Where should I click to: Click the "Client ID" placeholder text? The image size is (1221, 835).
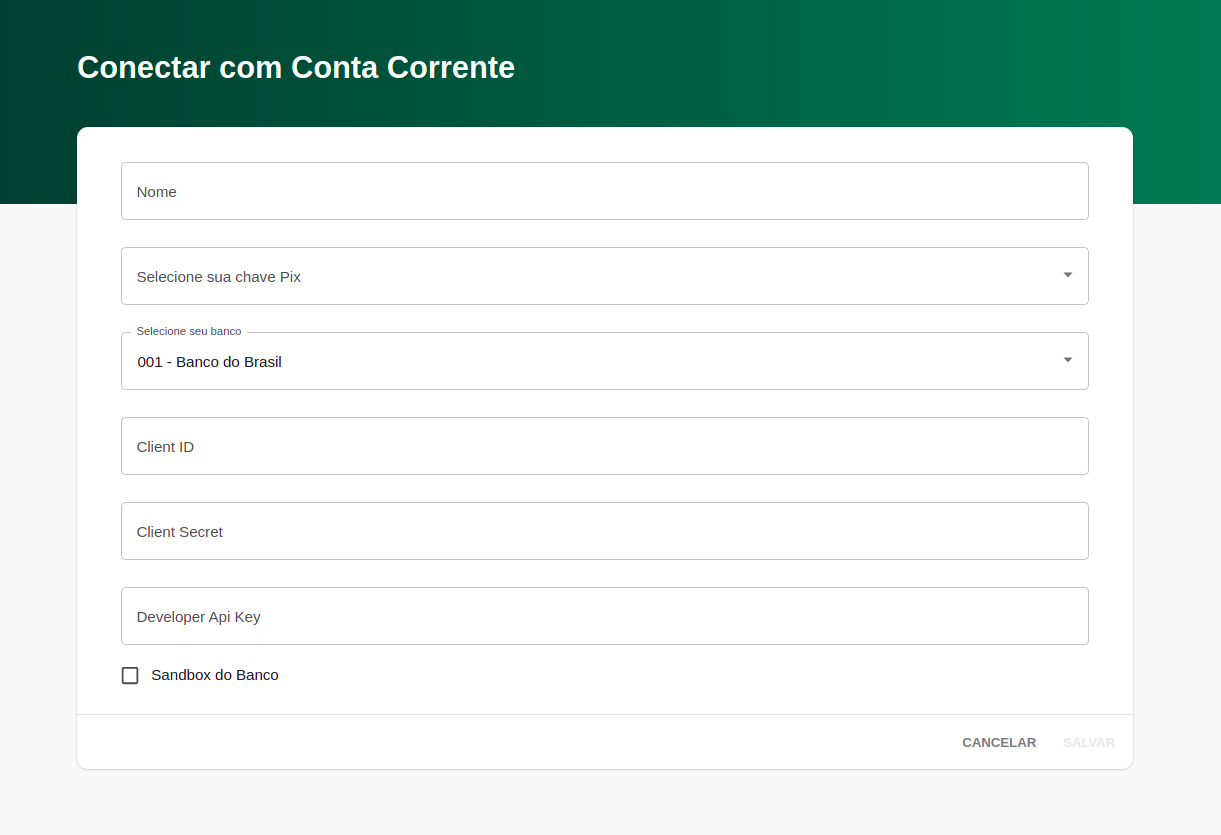point(166,447)
